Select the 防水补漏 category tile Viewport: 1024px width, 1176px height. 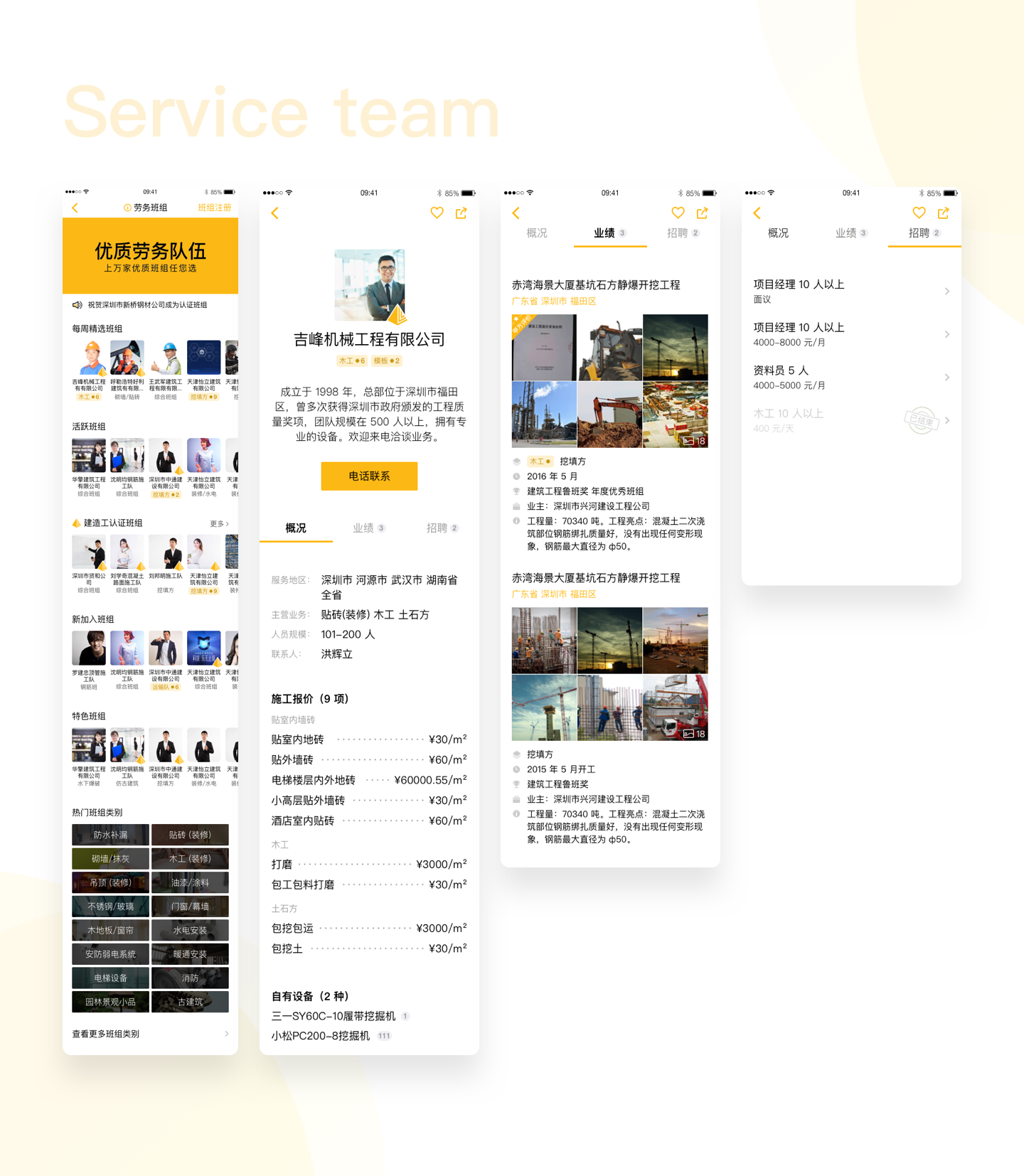click(x=110, y=835)
